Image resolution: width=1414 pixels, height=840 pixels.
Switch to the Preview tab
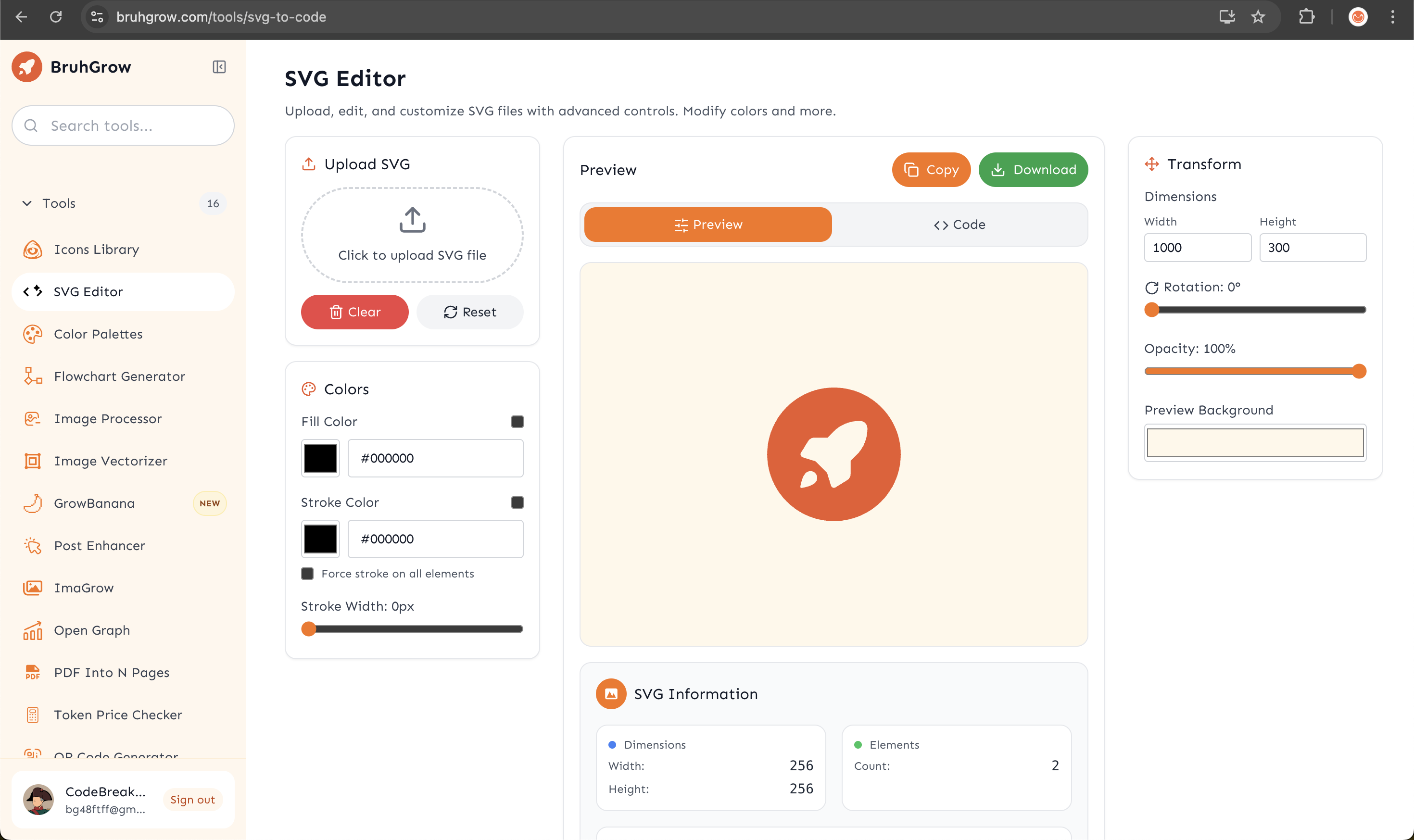pyautogui.click(x=707, y=225)
